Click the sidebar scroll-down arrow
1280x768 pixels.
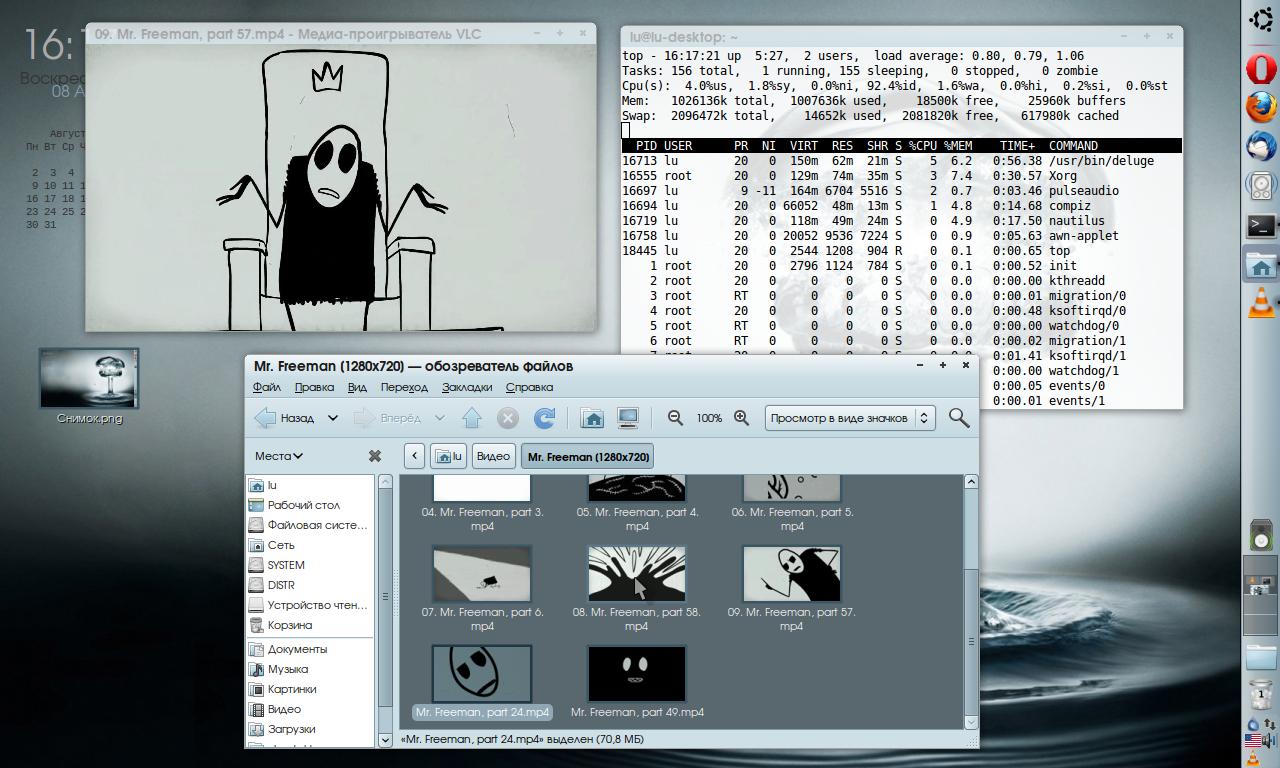(385, 740)
